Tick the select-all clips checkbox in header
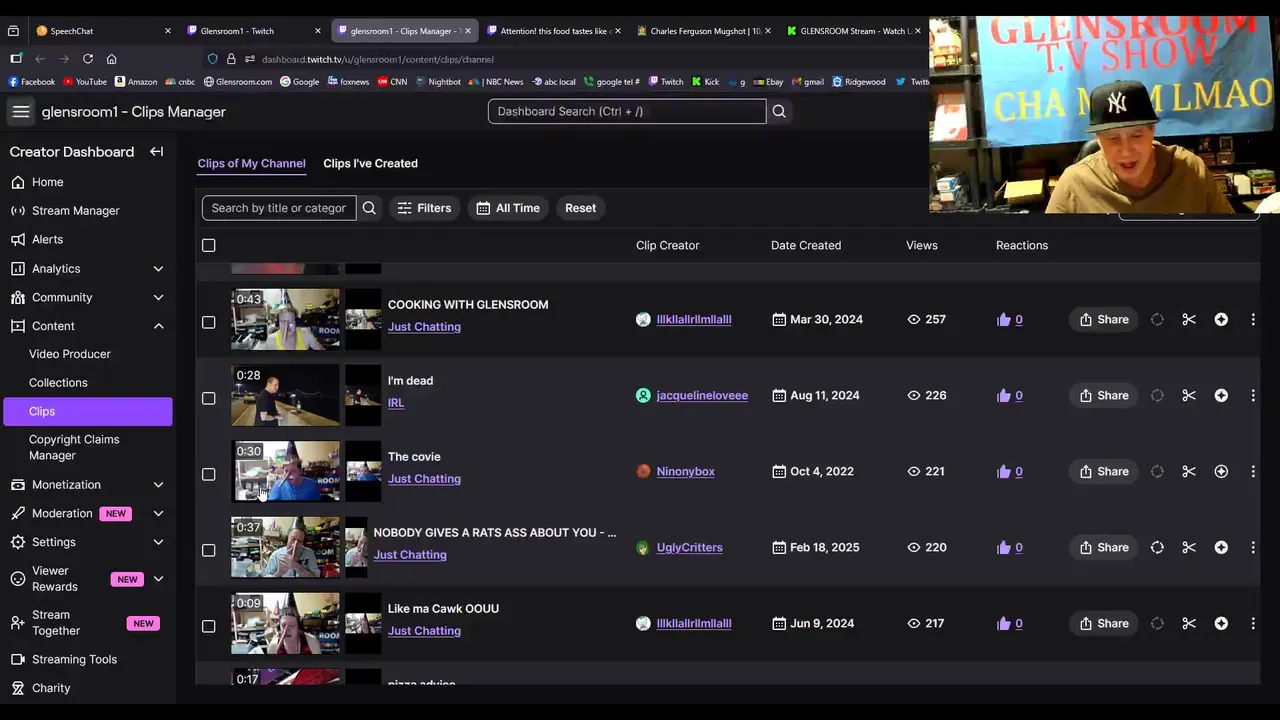Image resolution: width=1280 pixels, height=720 pixels. click(x=208, y=245)
